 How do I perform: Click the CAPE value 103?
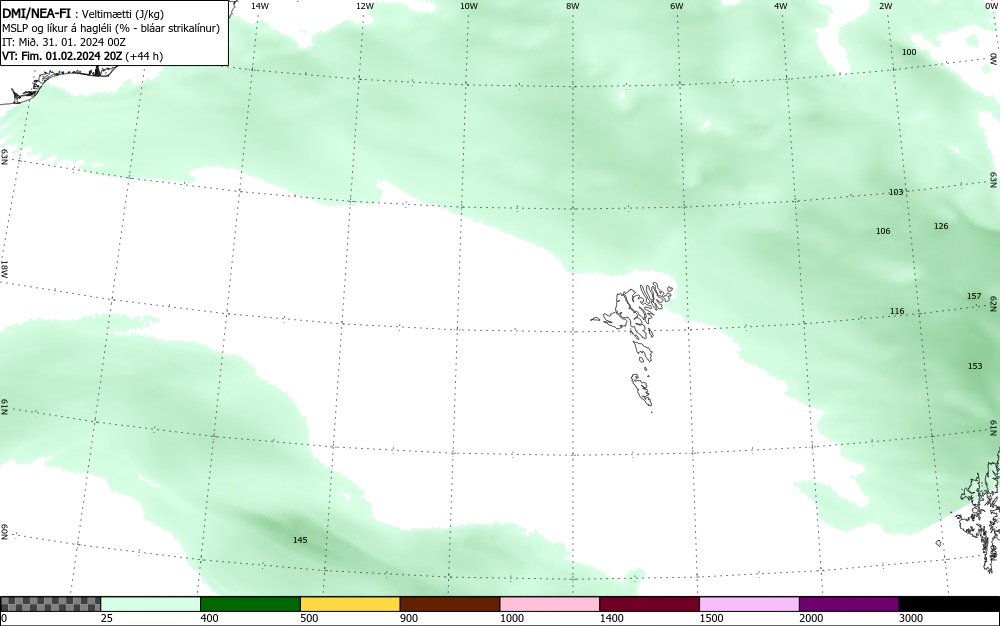(x=896, y=192)
